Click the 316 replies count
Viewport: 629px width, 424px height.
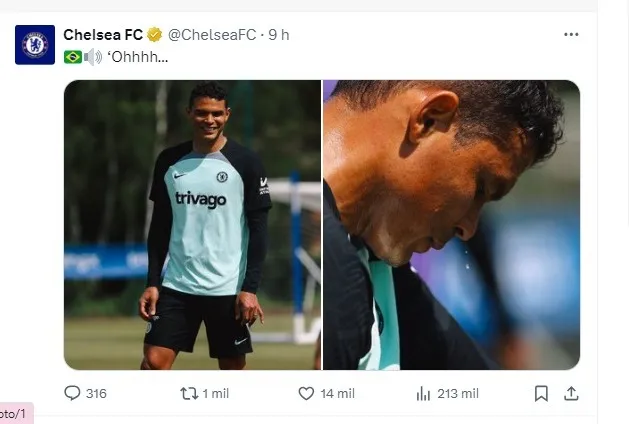(96, 393)
